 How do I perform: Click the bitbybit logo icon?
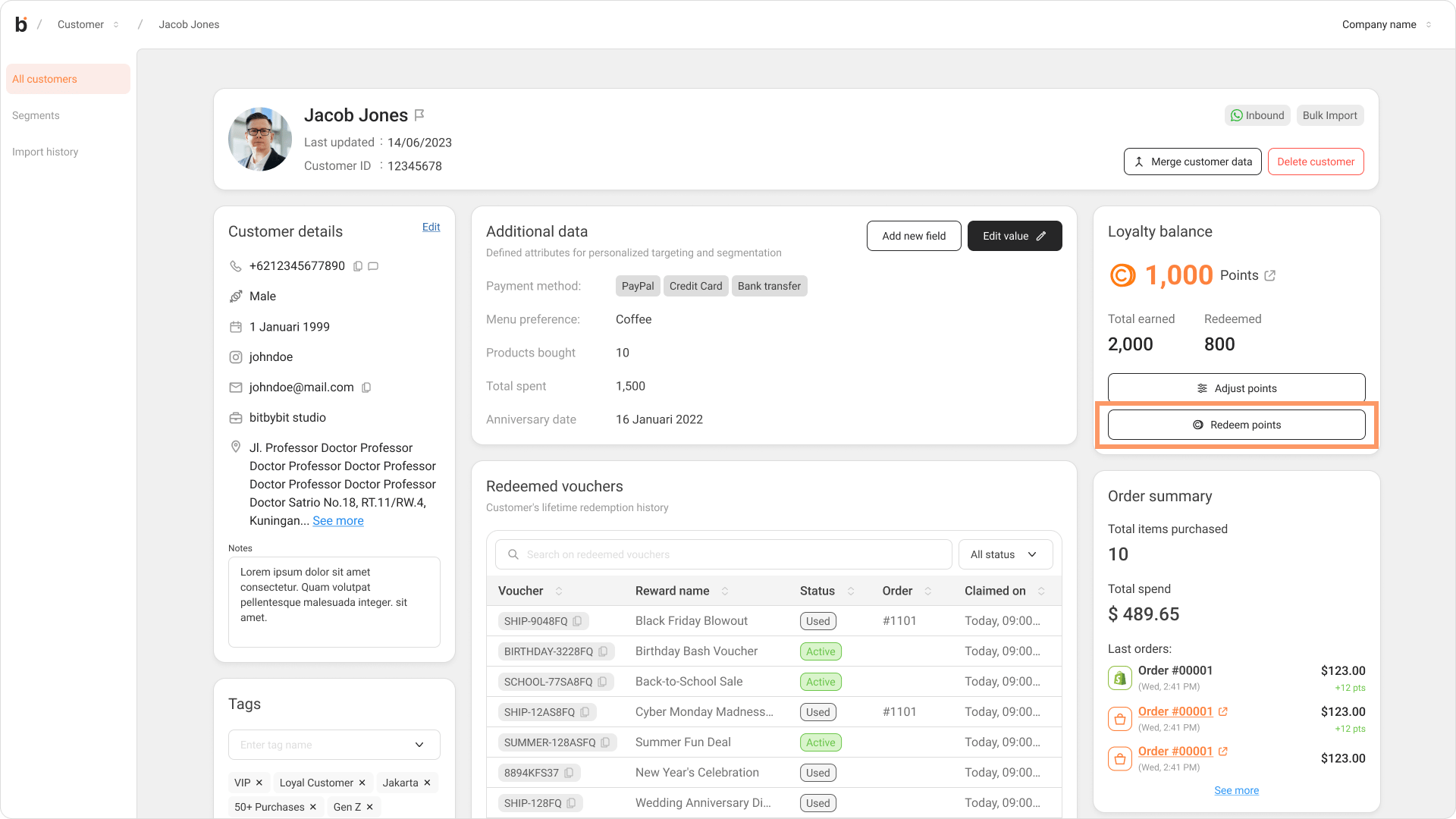click(21, 24)
